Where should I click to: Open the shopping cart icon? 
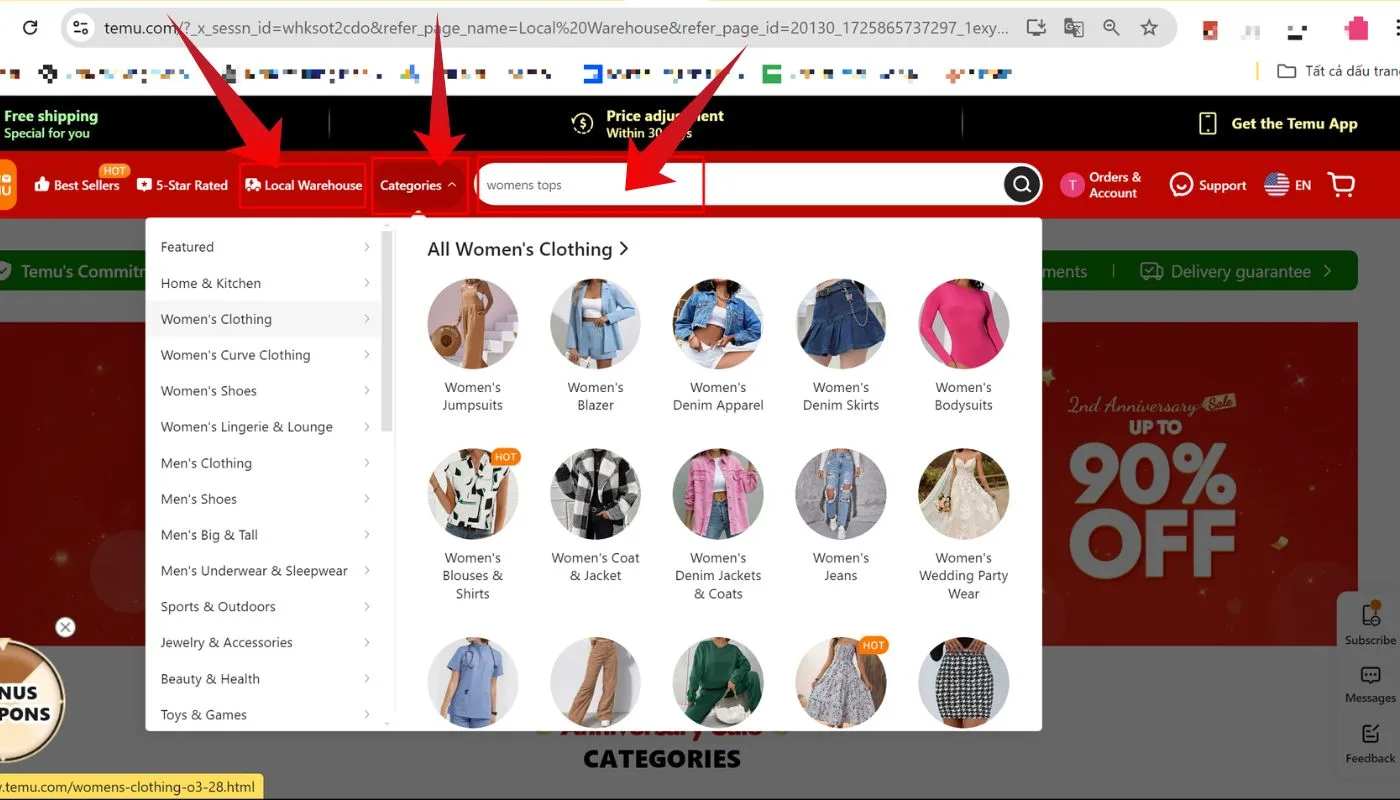tap(1341, 184)
